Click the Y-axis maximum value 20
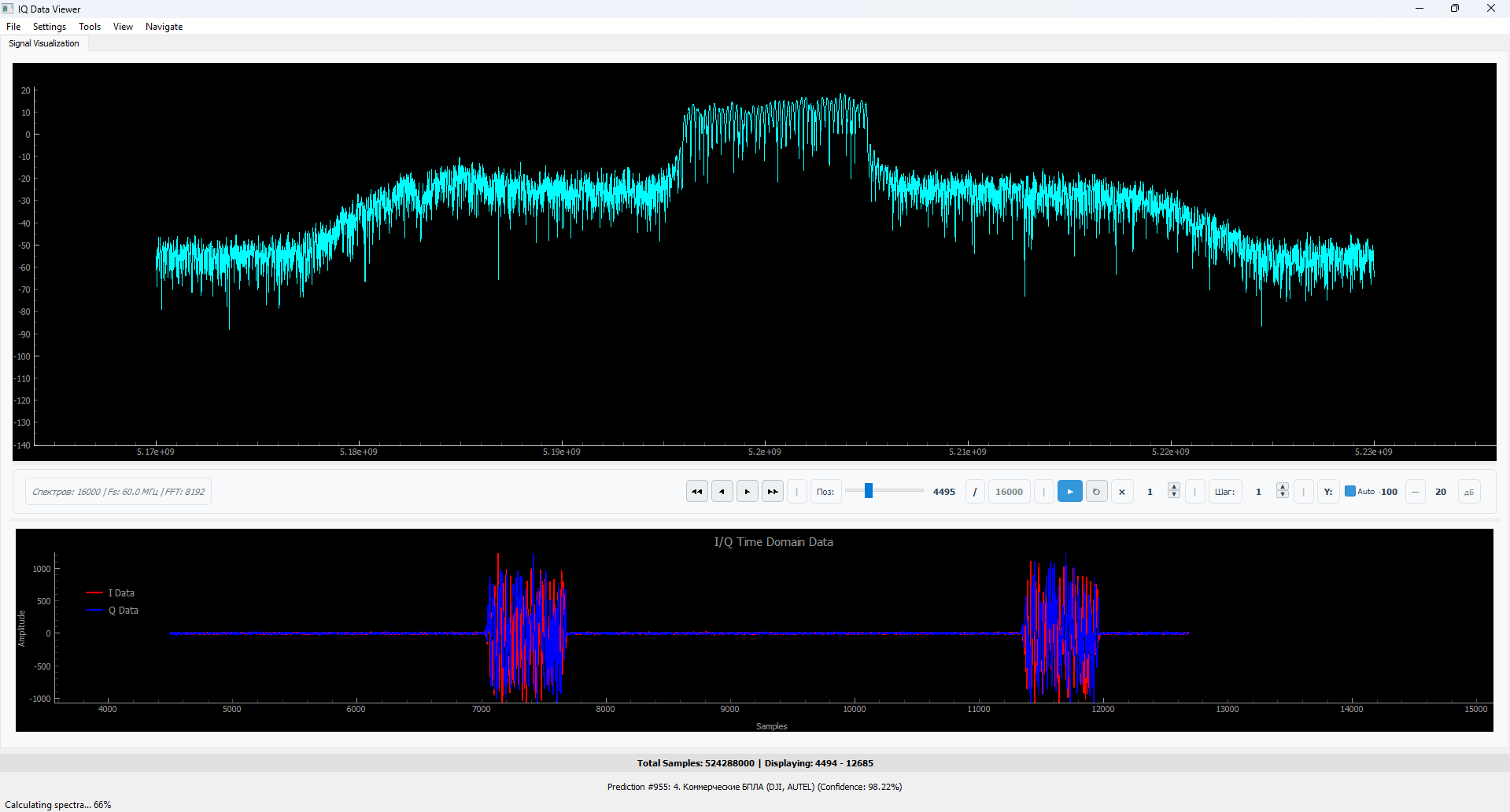 tap(1440, 492)
